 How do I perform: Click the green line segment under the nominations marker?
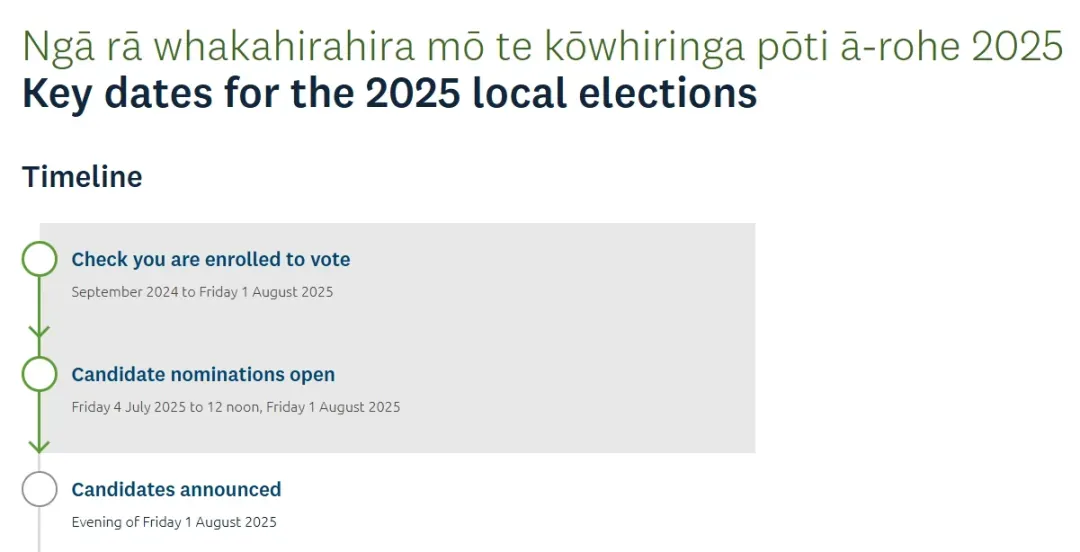pos(39,416)
